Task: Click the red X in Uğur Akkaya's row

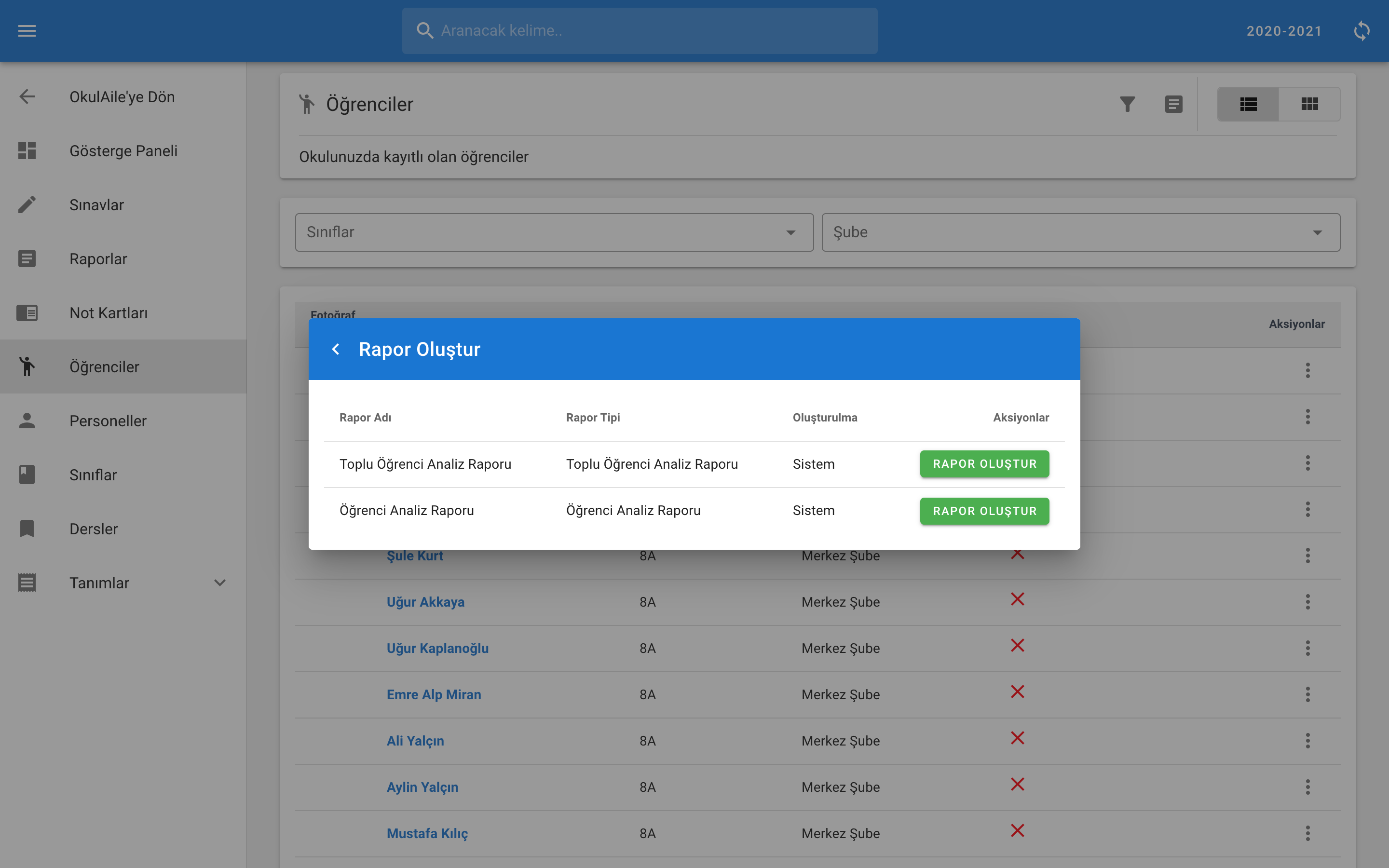Action: (x=1018, y=599)
